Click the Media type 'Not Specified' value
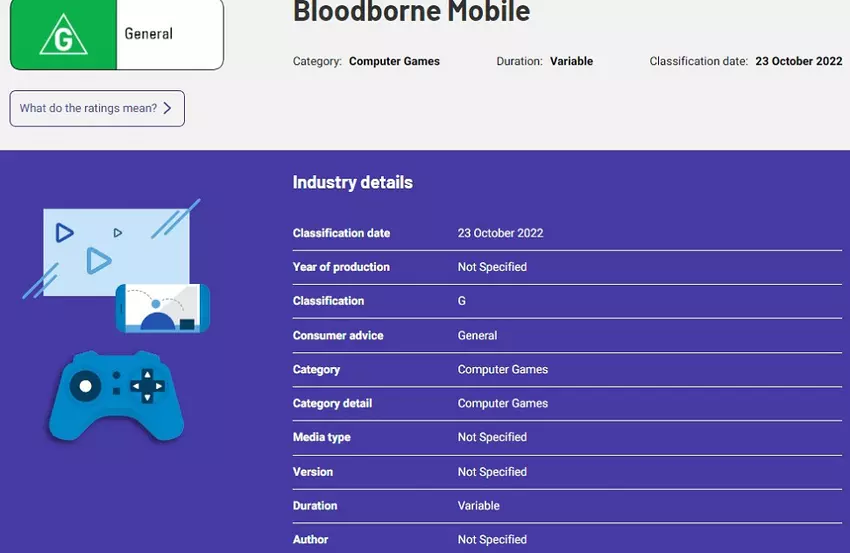The height and width of the screenshot is (553, 850). pos(492,437)
